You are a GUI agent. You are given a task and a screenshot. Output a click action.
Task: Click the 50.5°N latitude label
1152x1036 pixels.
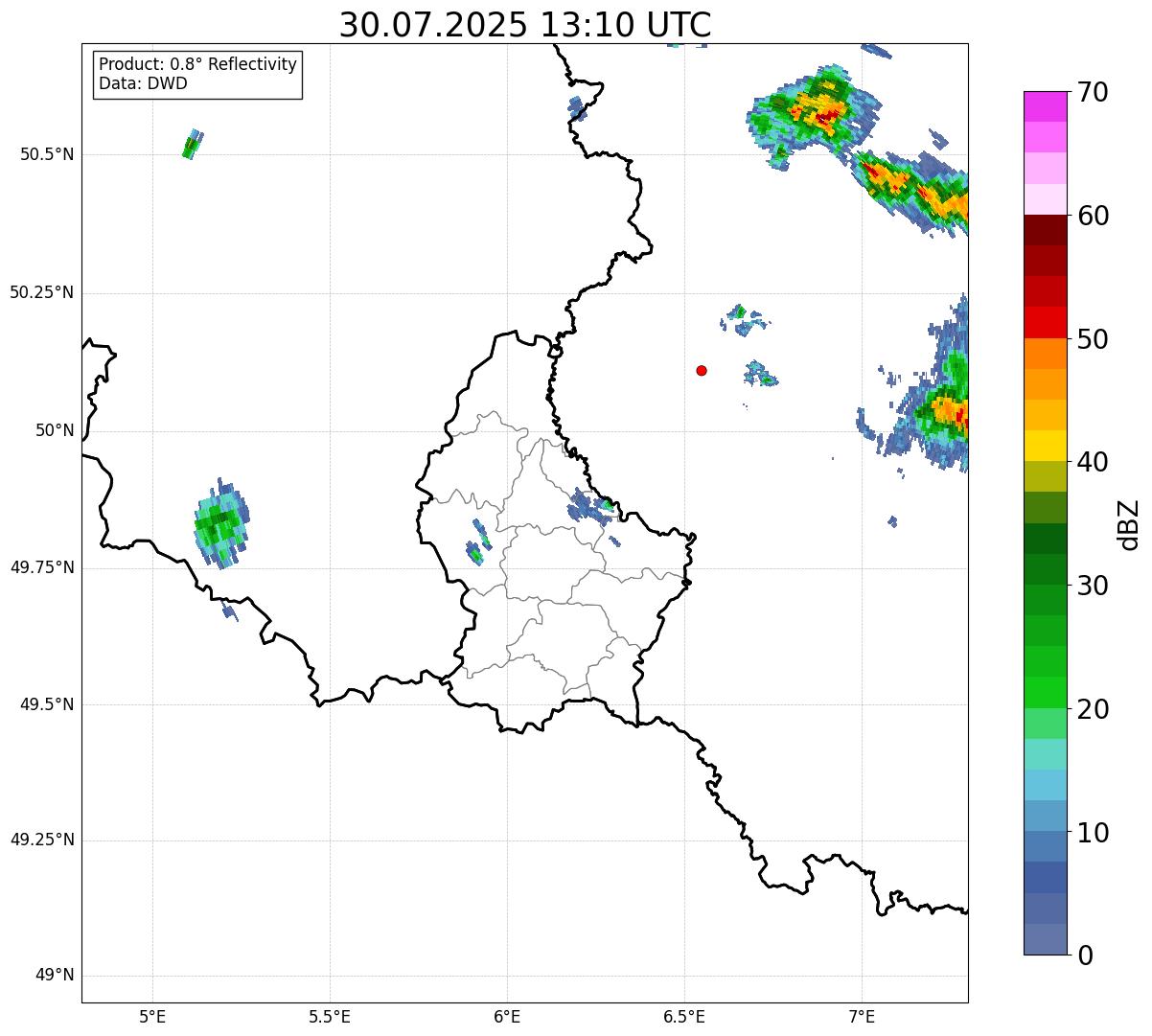47,154
